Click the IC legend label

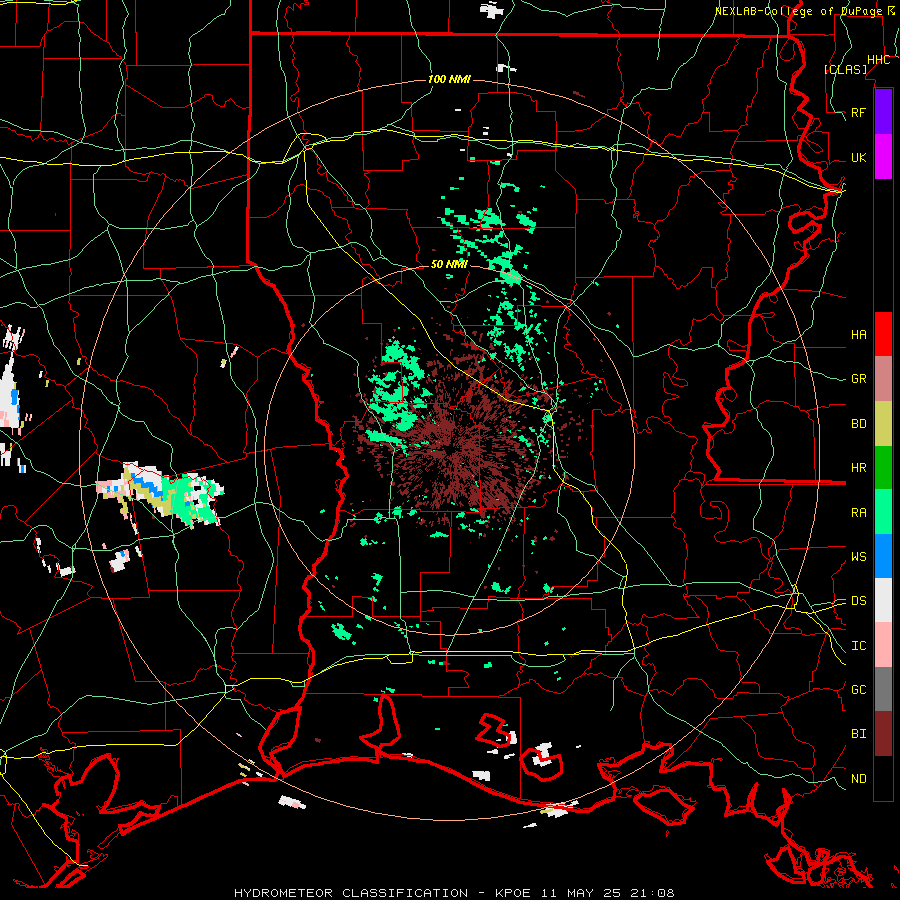pos(858,645)
